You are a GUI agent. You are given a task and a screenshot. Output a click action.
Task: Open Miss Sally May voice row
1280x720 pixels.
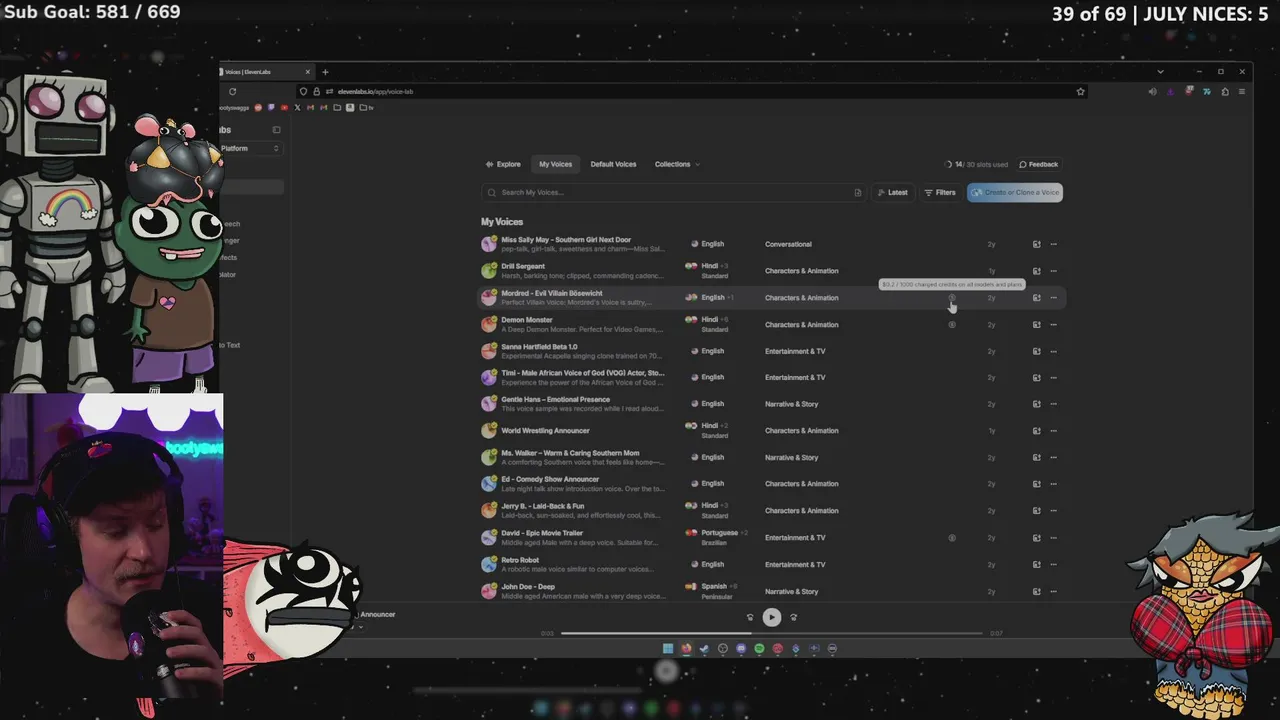coord(770,244)
